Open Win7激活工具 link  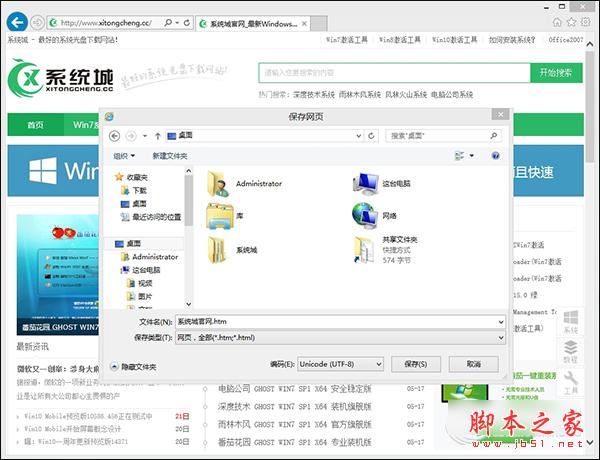tap(347, 39)
